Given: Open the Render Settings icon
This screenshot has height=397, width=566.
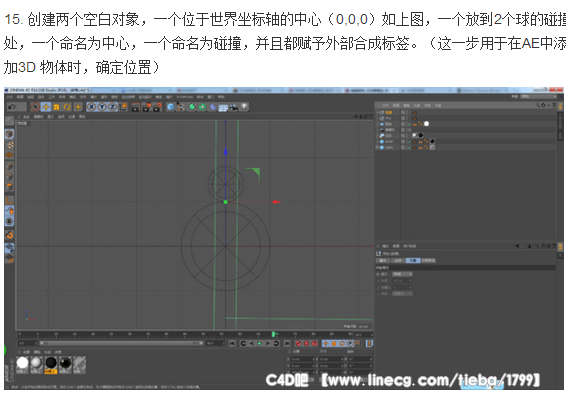Looking at the screenshot, I should (157, 107).
